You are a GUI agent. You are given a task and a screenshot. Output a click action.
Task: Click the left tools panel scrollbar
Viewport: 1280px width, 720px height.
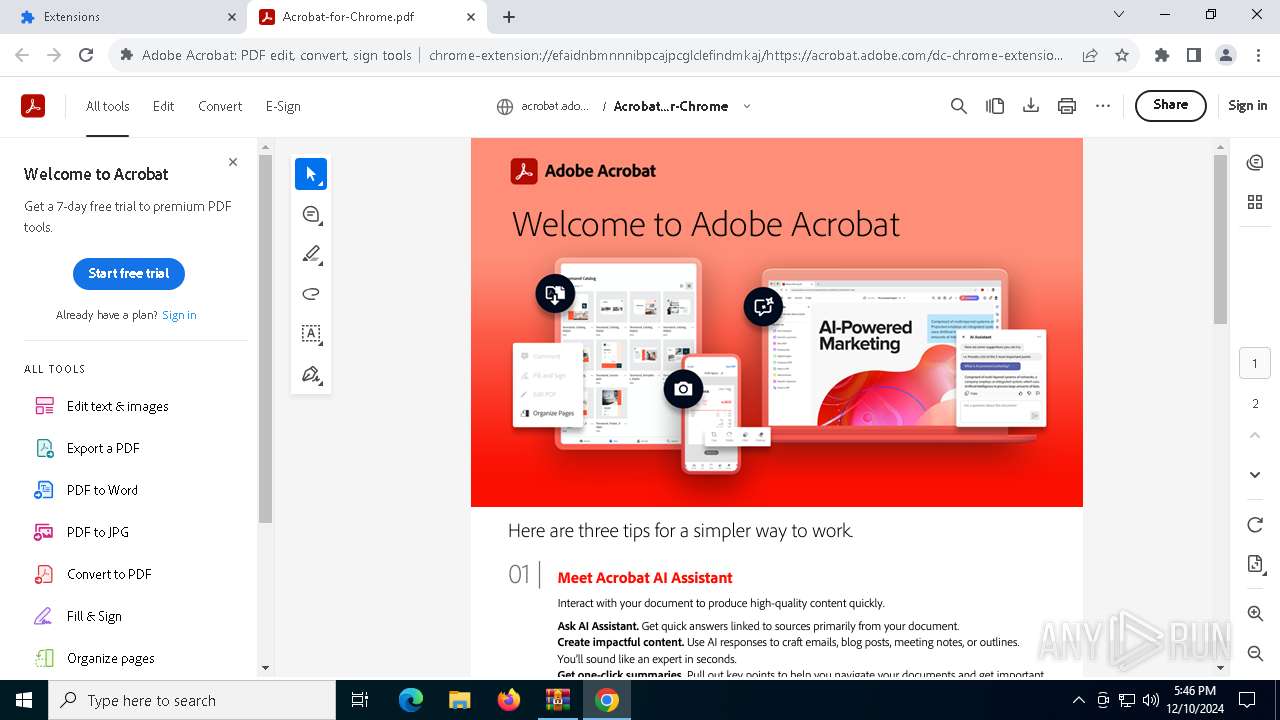[265, 338]
